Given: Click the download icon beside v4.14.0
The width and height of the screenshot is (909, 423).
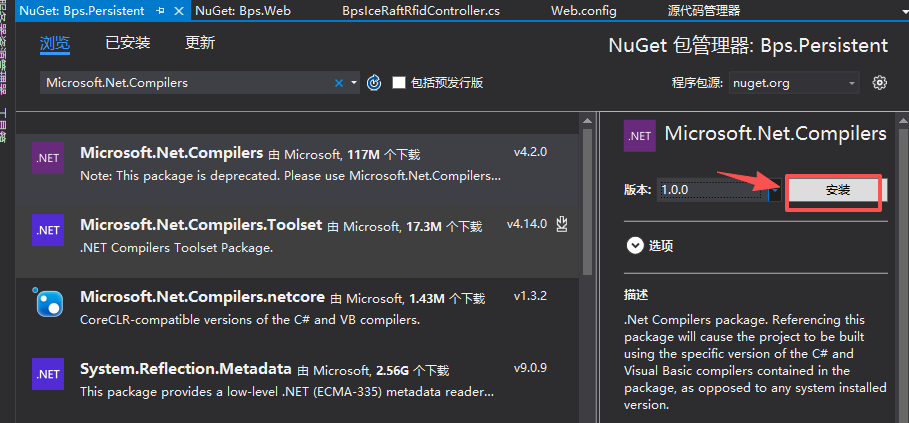Looking at the screenshot, I should (561, 224).
